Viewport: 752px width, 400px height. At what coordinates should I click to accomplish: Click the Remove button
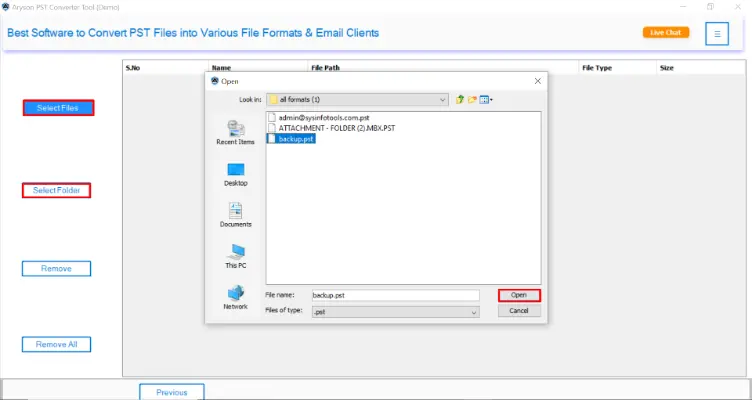(56, 269)
